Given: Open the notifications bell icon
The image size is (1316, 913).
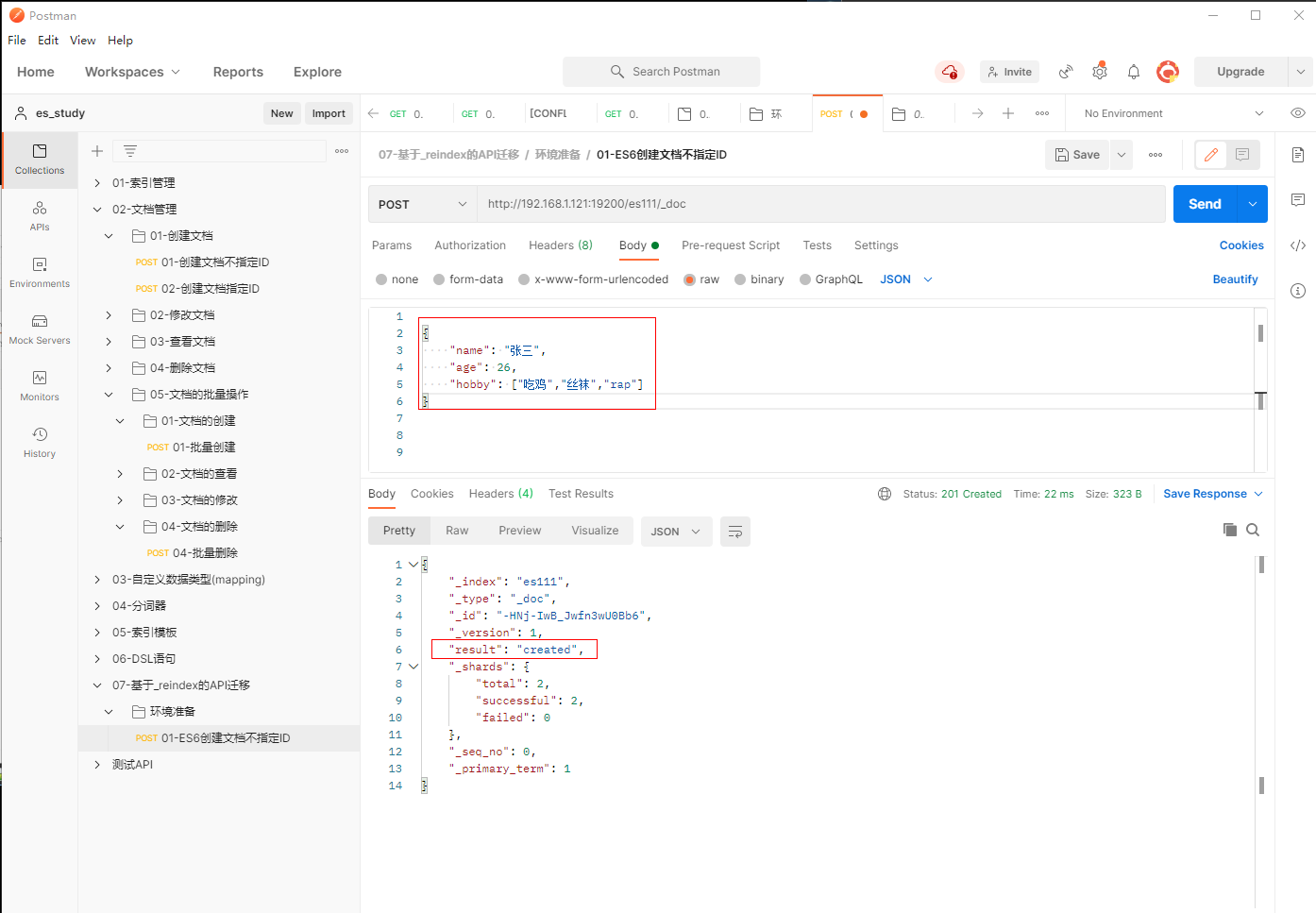Looking at the screenshot, I should click(1134, 72).
